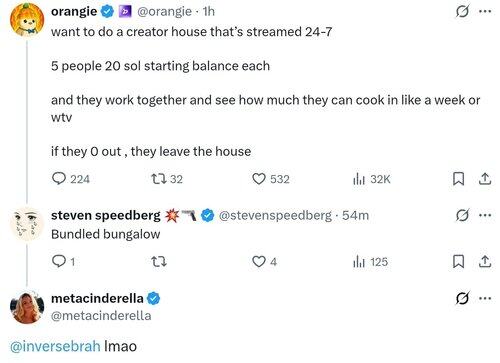Share orangie's post via share icon
Image resolution: width=500 pixels, height=363 pixels.
pos(485,179)
